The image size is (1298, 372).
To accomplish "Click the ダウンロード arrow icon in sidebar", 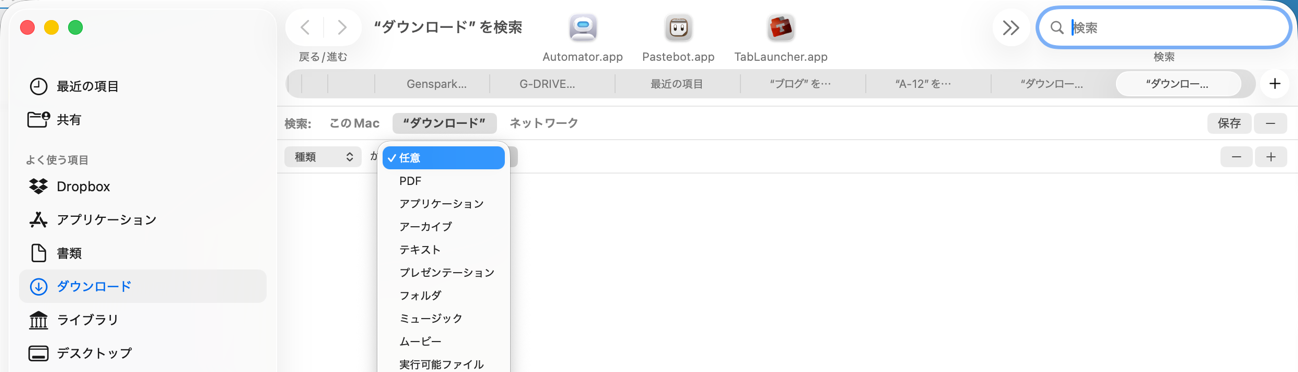I will 38,286.
